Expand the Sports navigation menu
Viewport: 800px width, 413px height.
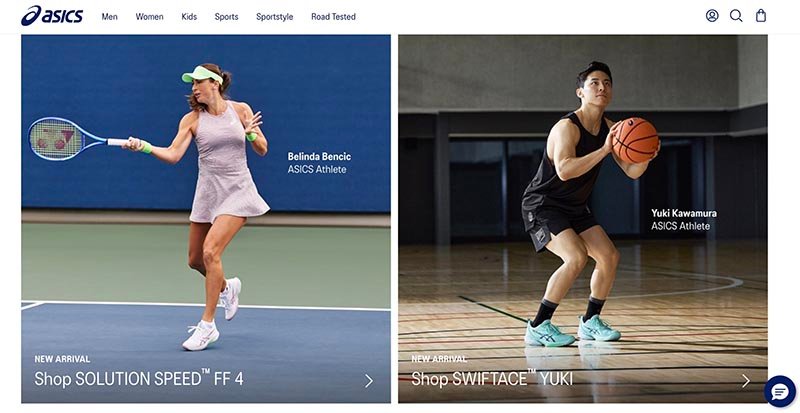pos(226,17)
